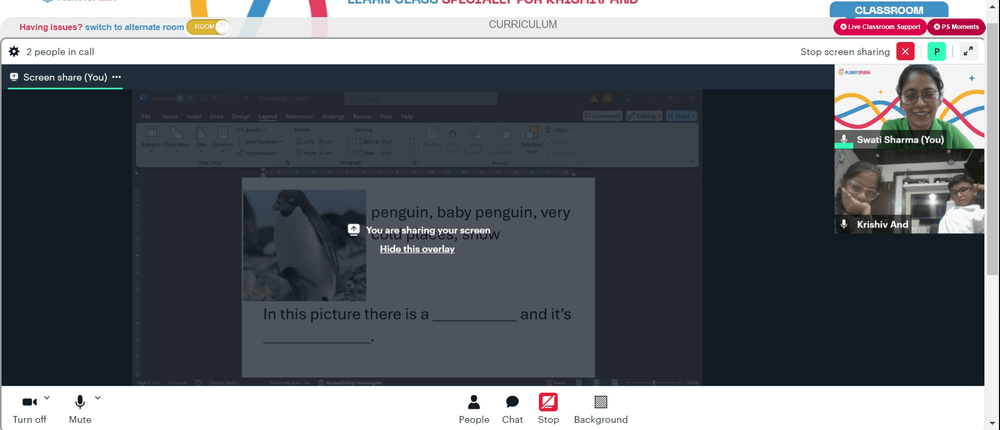Open microphone options chevron
The height and width of the screenshot is (430, 1000).
click(98, 397)
